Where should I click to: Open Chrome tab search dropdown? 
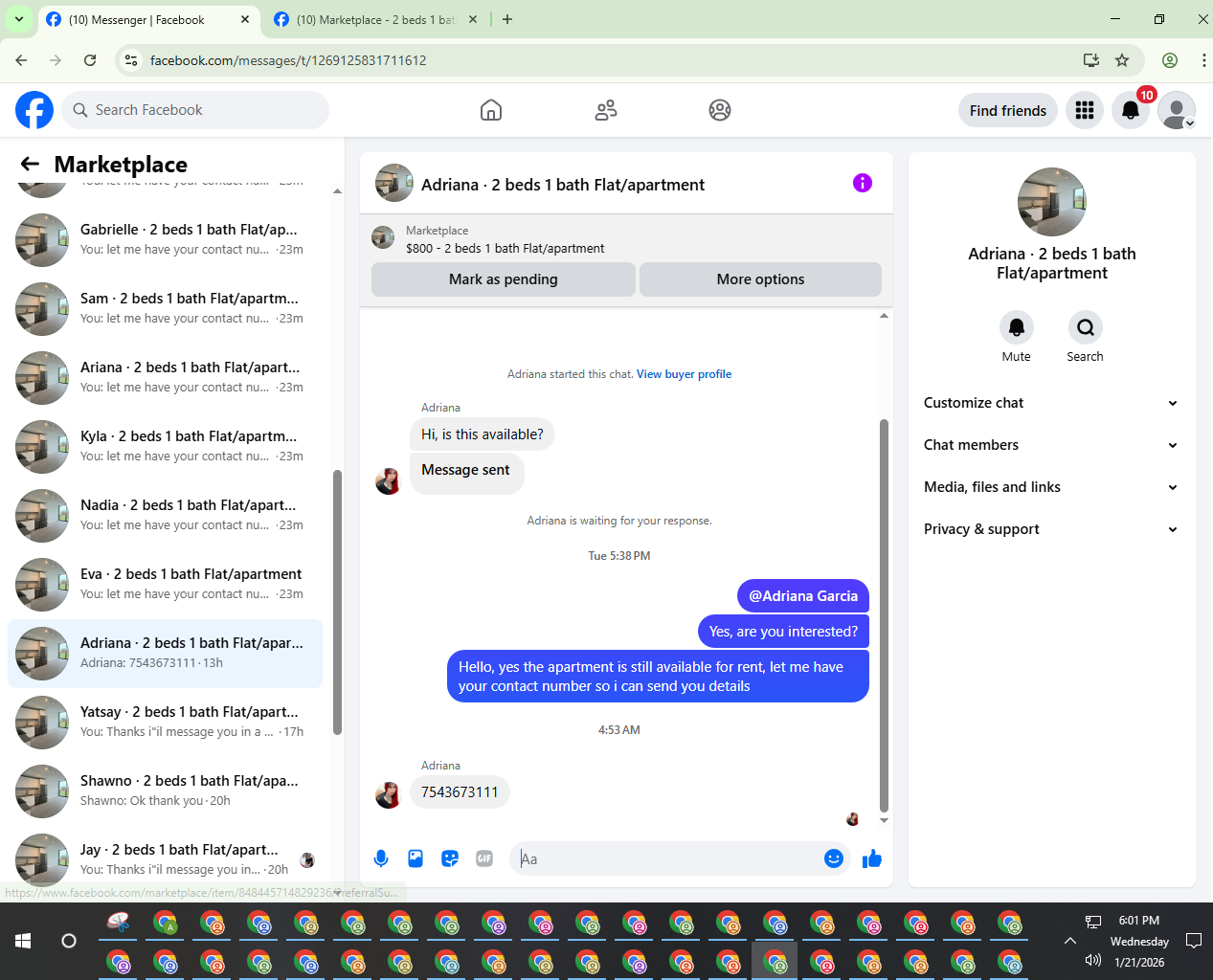point(19,19)
